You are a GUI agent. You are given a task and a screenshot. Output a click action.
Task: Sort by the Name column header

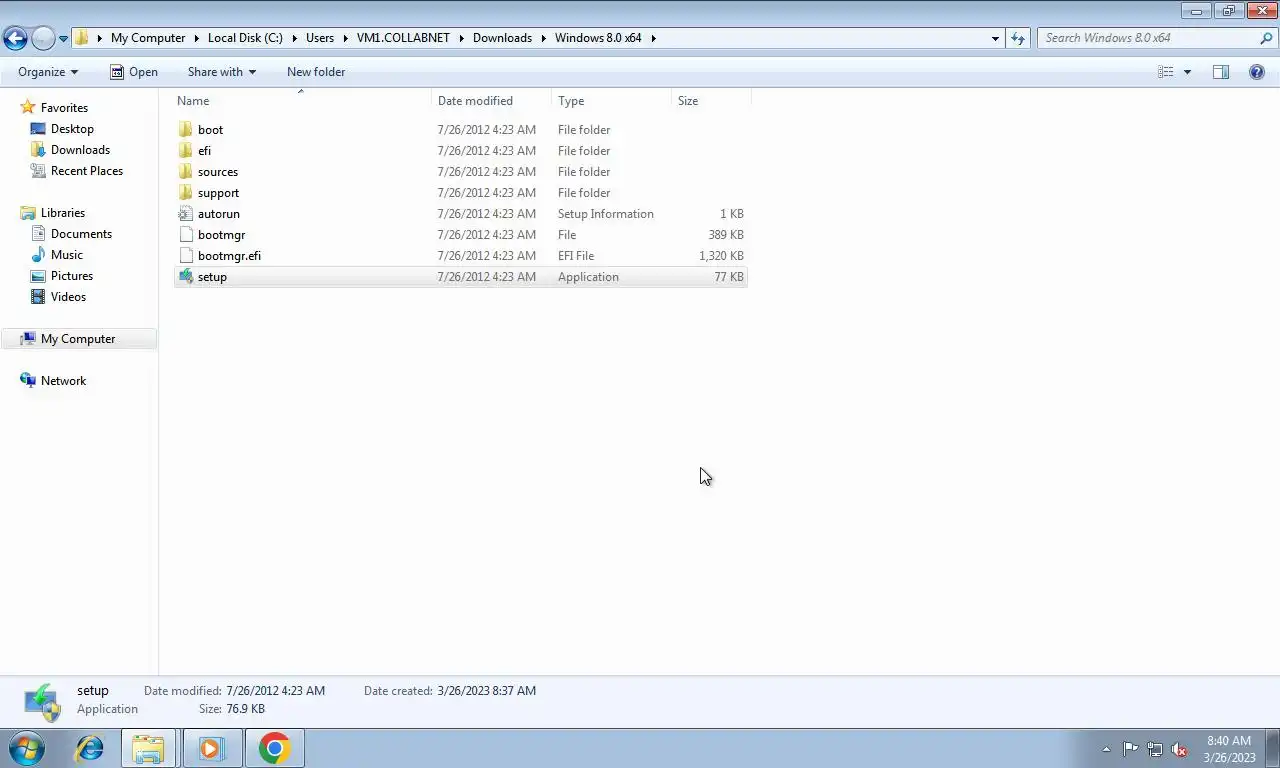pyautogui.click(x=302, y=101)
